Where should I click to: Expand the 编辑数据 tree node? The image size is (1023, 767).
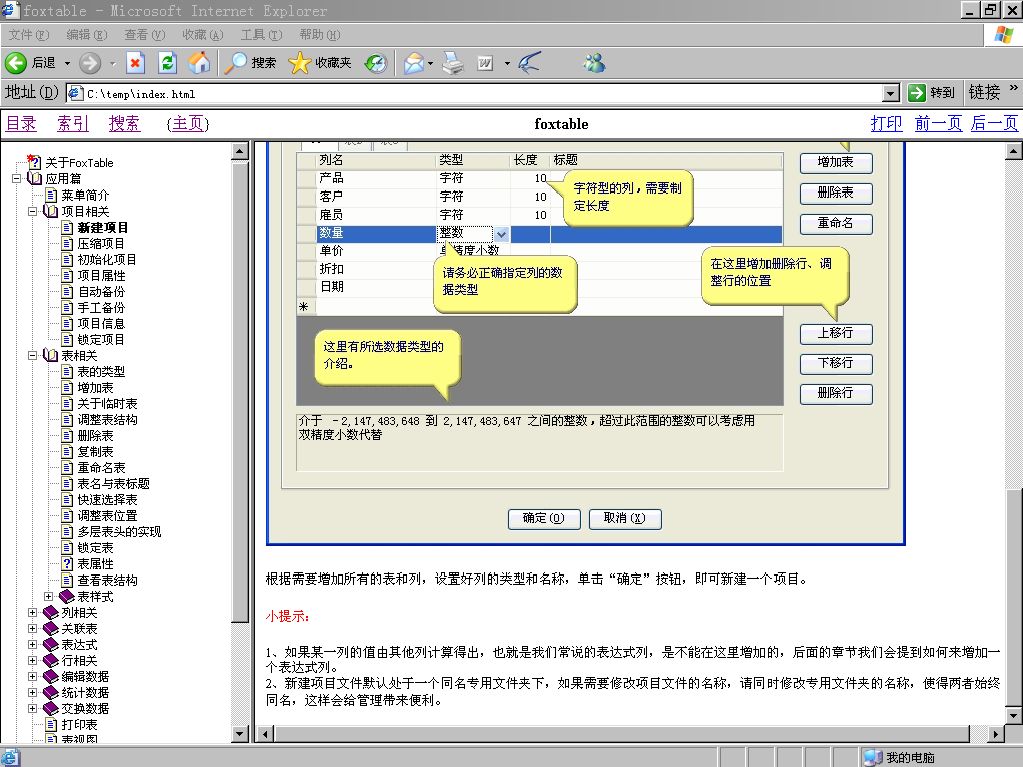[x=33, y=676]
